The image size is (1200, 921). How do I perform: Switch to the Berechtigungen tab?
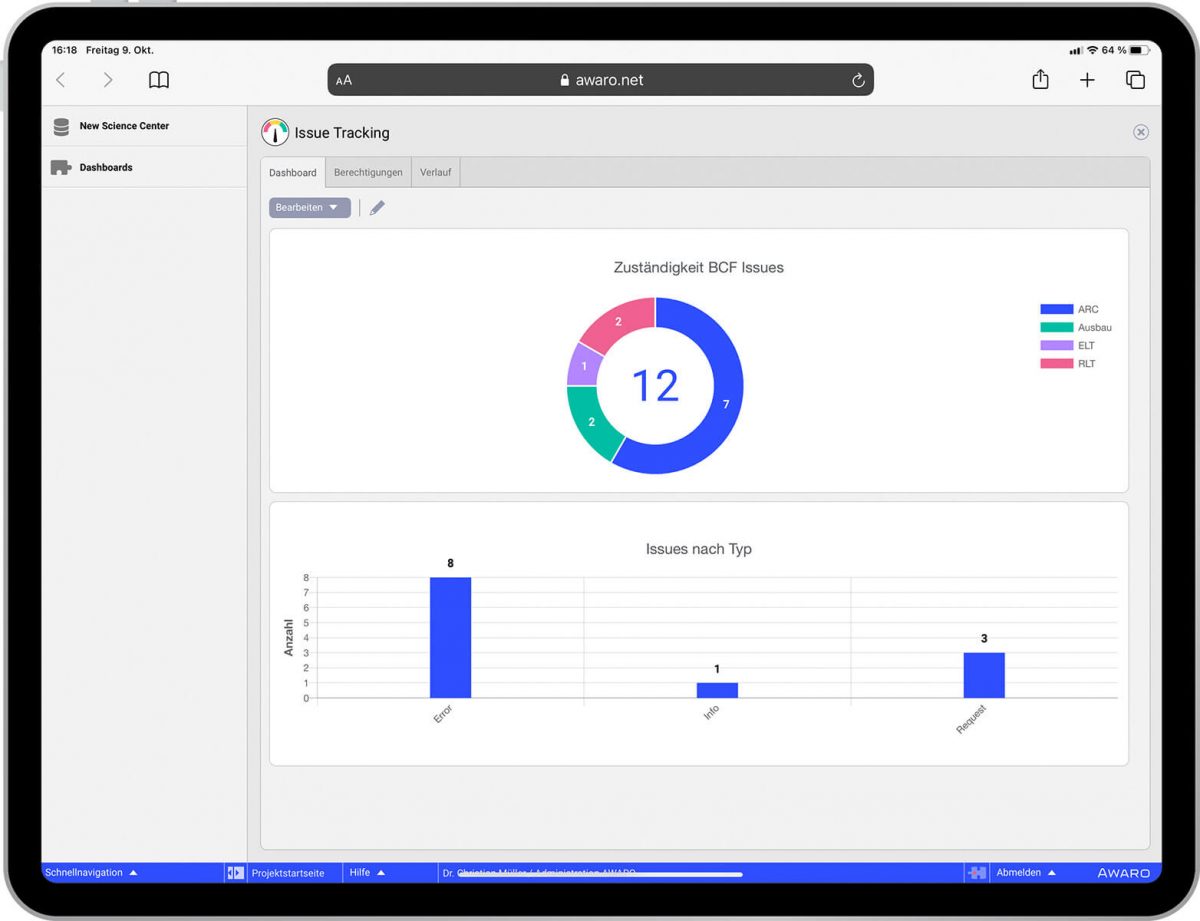pyautogui.click(x=368, y=172)
